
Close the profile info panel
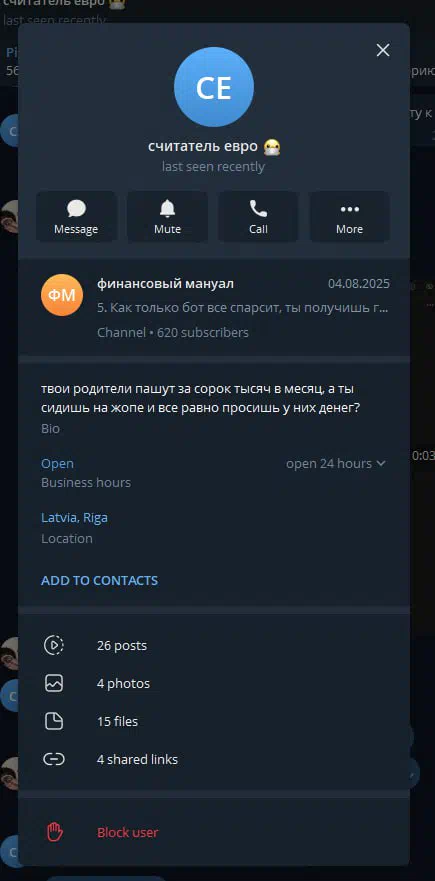(x=383, y=51)
